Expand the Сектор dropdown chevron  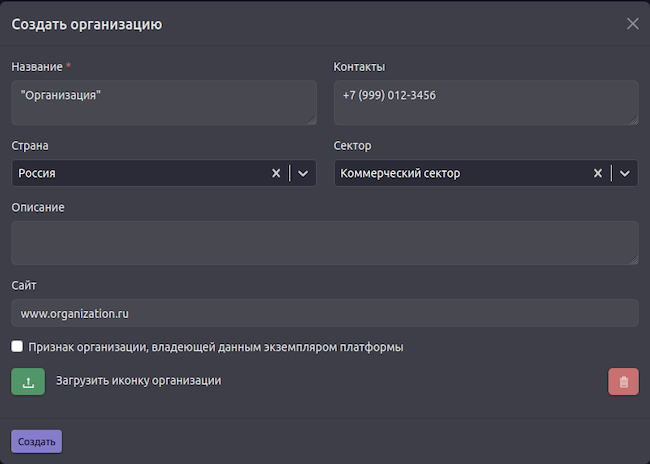click(x=625, y=173)
